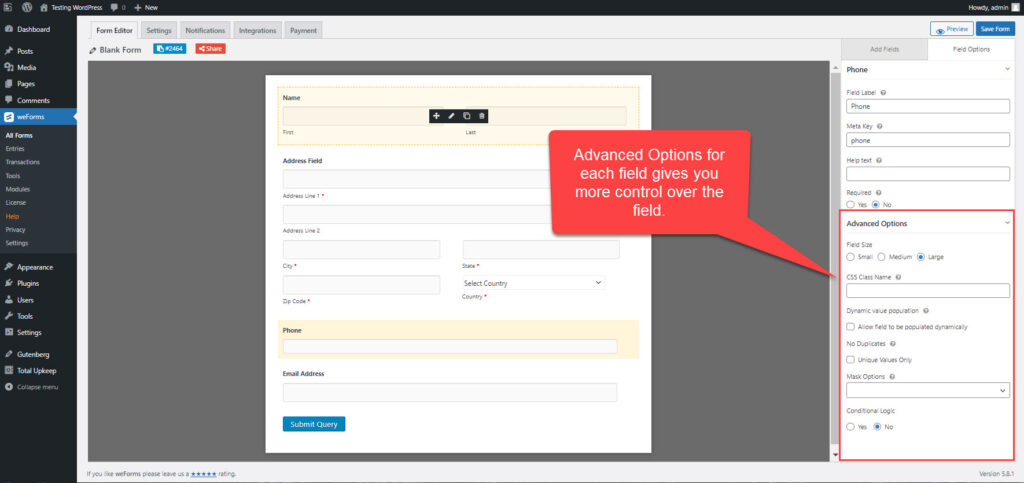The image size is (1024, 483).
Task: Collapse Advanced Options section chevron
Action: [1007, 223]
